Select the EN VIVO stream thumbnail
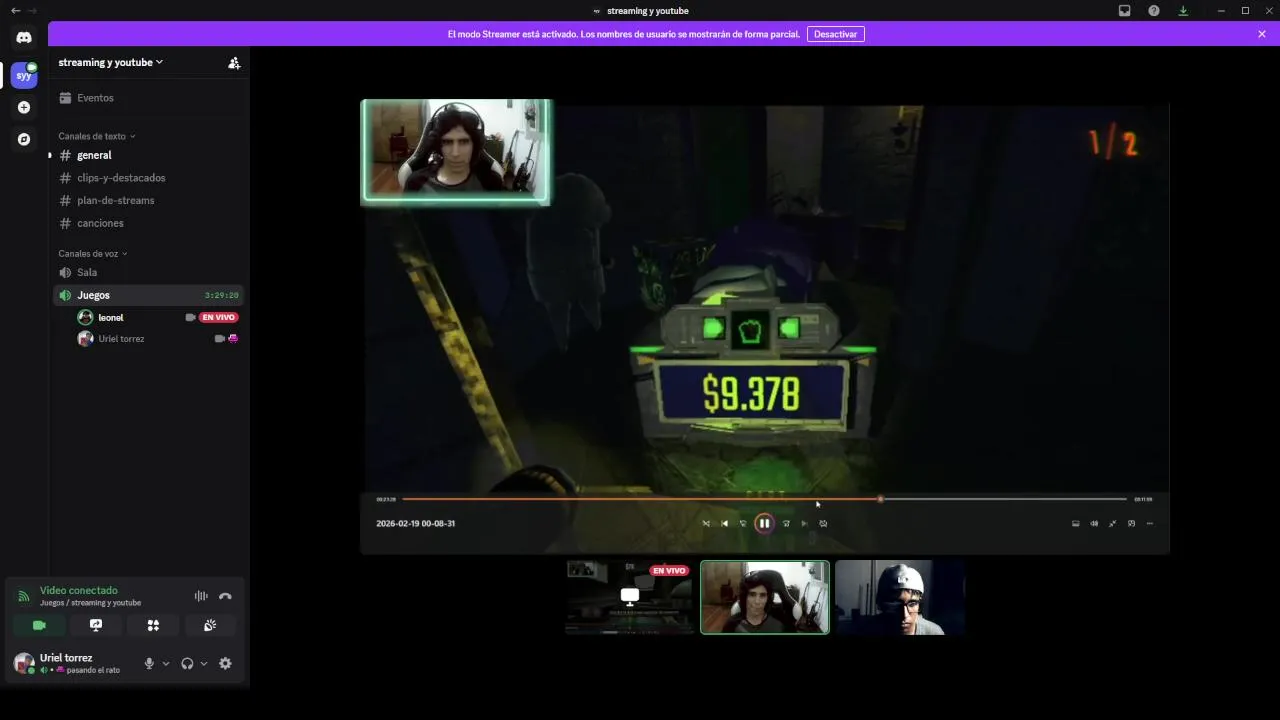 pos(630,597)
